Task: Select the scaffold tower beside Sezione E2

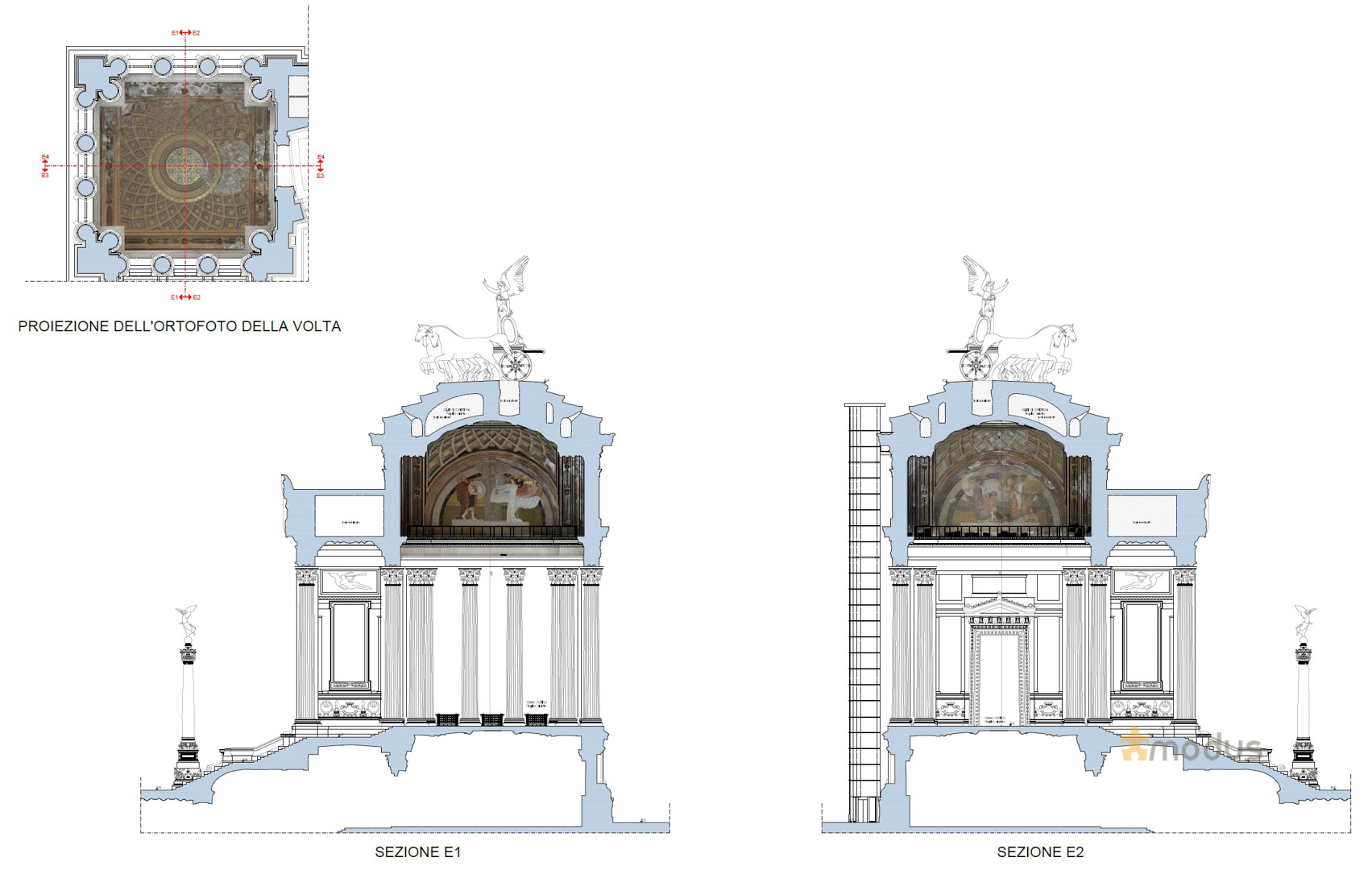Action: tap(865, 614)
